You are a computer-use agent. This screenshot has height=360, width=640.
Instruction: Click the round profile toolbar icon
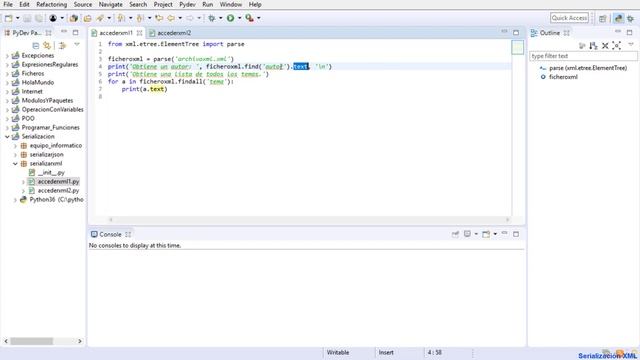[x=53, y=18]
